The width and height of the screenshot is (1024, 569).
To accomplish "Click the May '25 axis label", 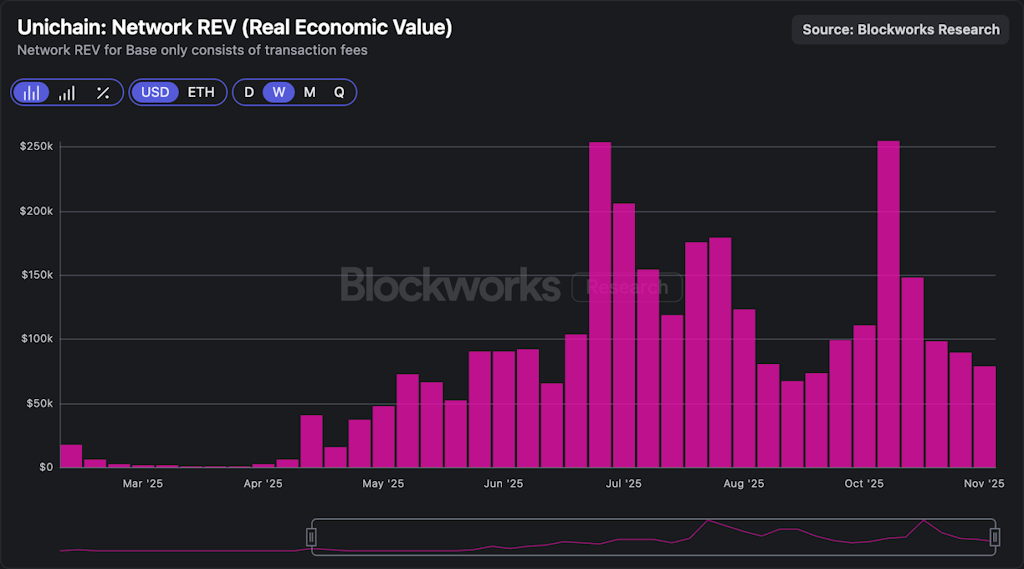I will tap(383, 483).
